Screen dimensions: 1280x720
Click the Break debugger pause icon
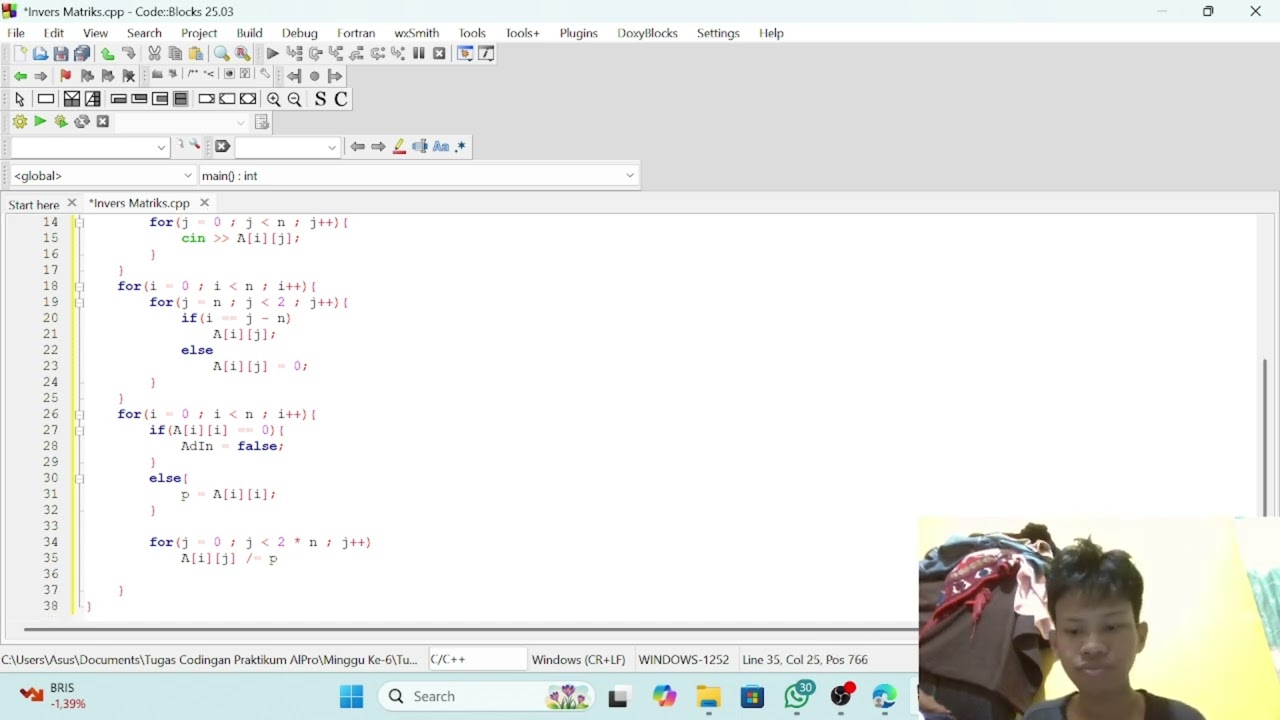coord(419,54)
